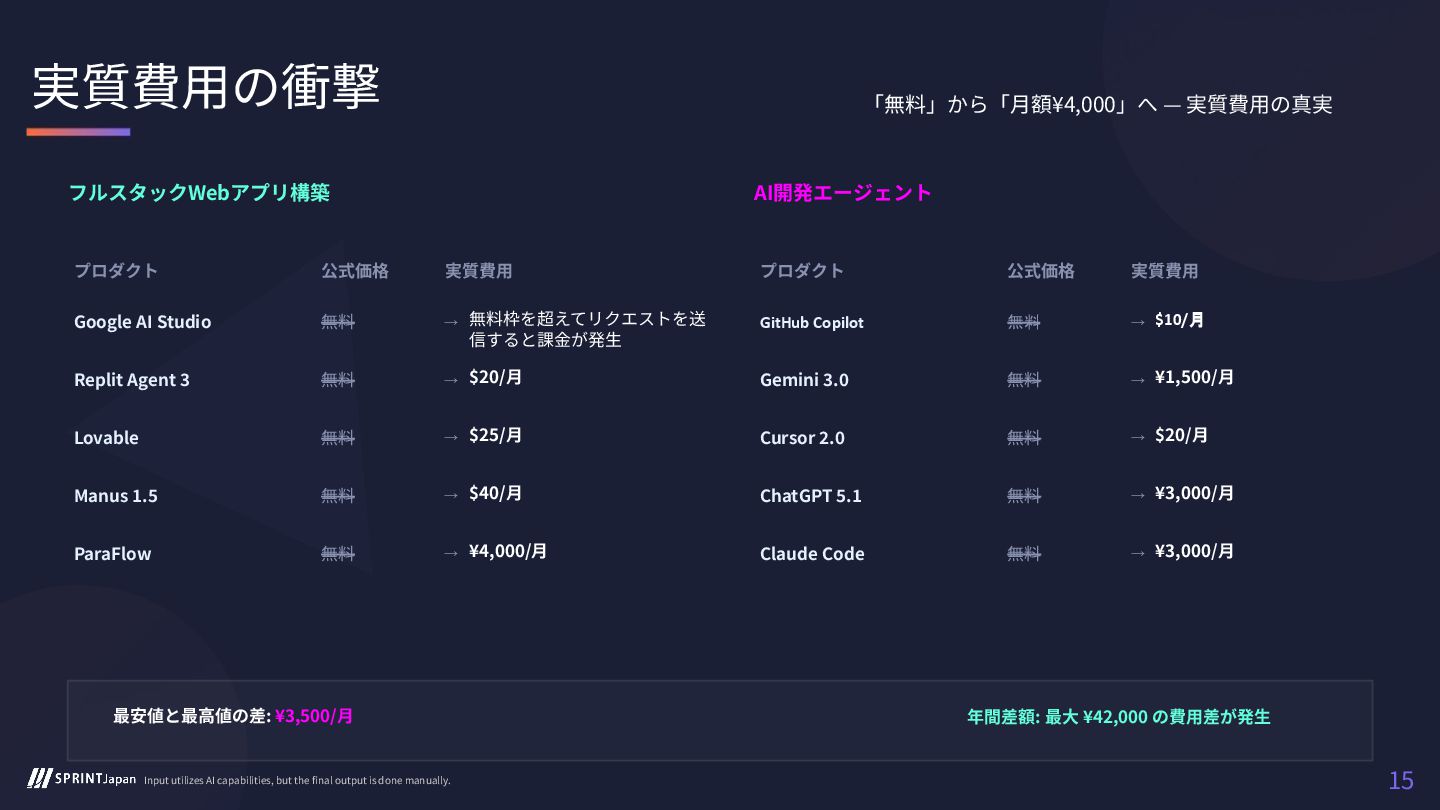Select heading AI開発エージェント
The image size is (1440, 810).
point(842,192)
